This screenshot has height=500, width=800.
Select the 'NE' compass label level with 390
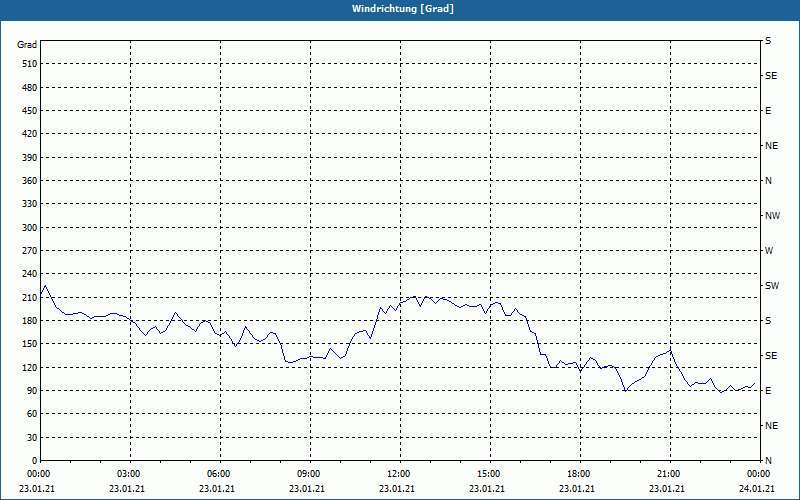click(771, 146)
